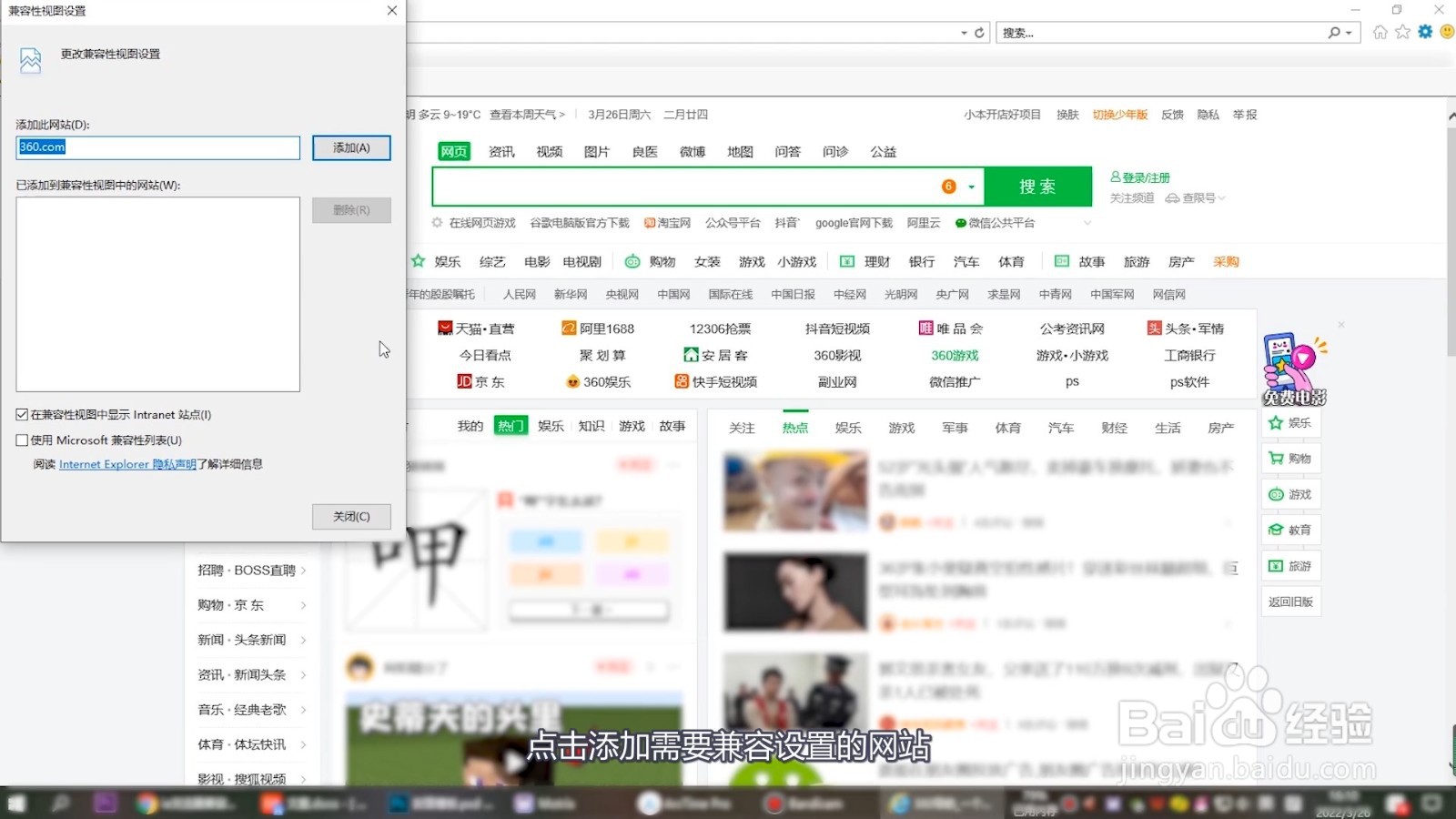1456x819 pixels.
Task: Expand the suggested searches chevron below search box
Action: tap(1087, 223)
